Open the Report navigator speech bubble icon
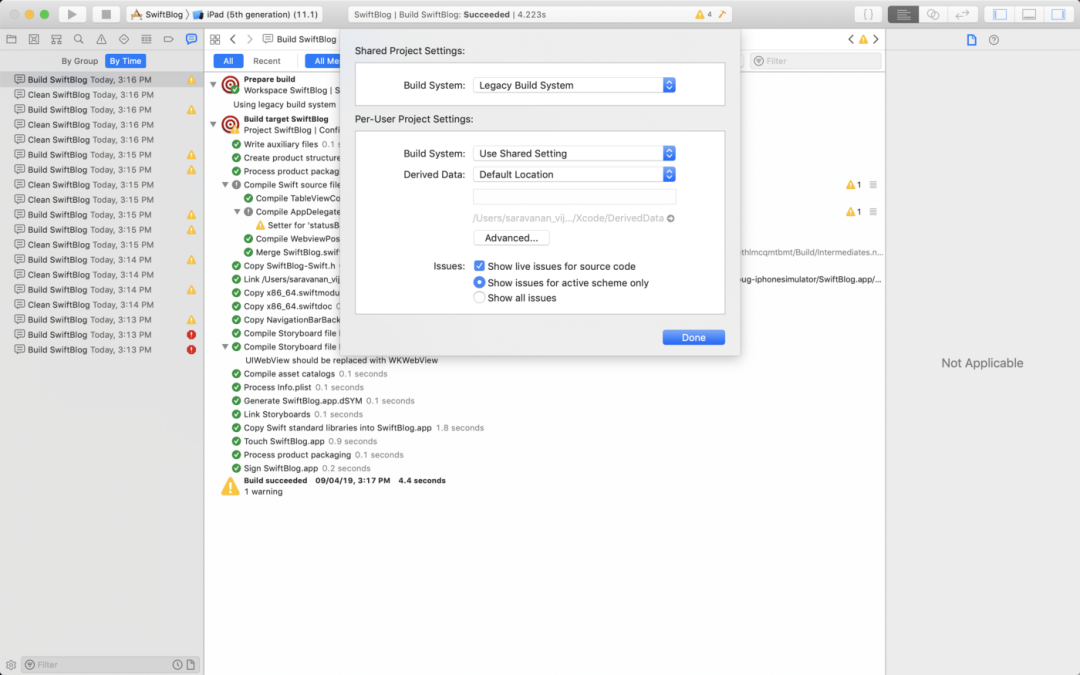The image size is (1080, 675). pyautogui.click(x=191, y=39)
